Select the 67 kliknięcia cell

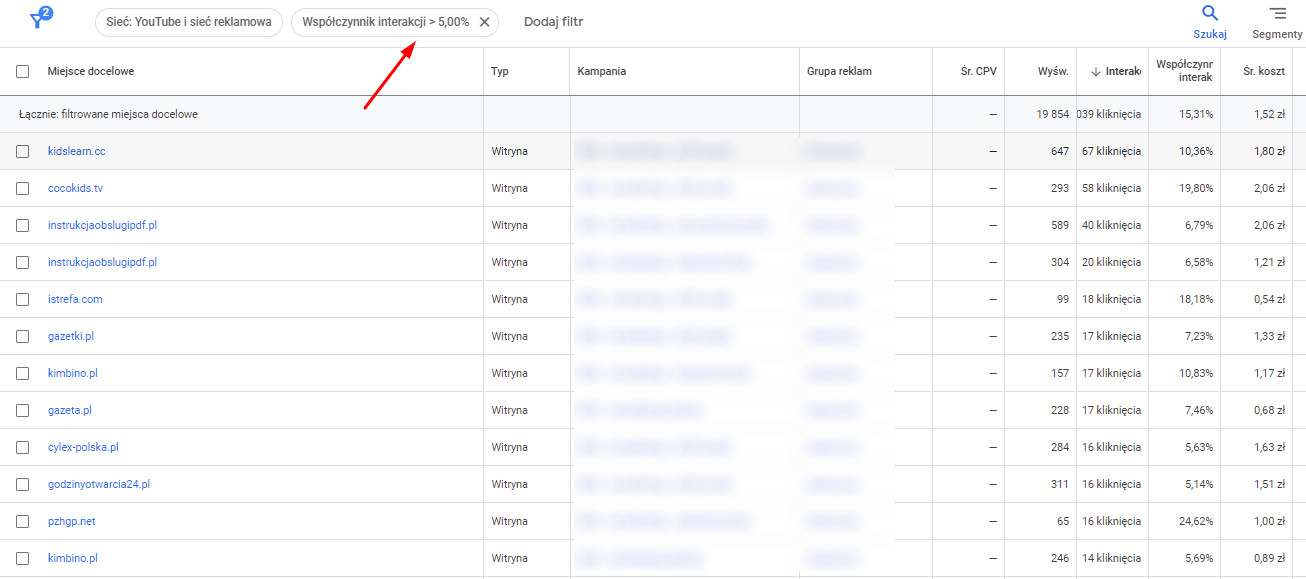[x=1111, y=151]
